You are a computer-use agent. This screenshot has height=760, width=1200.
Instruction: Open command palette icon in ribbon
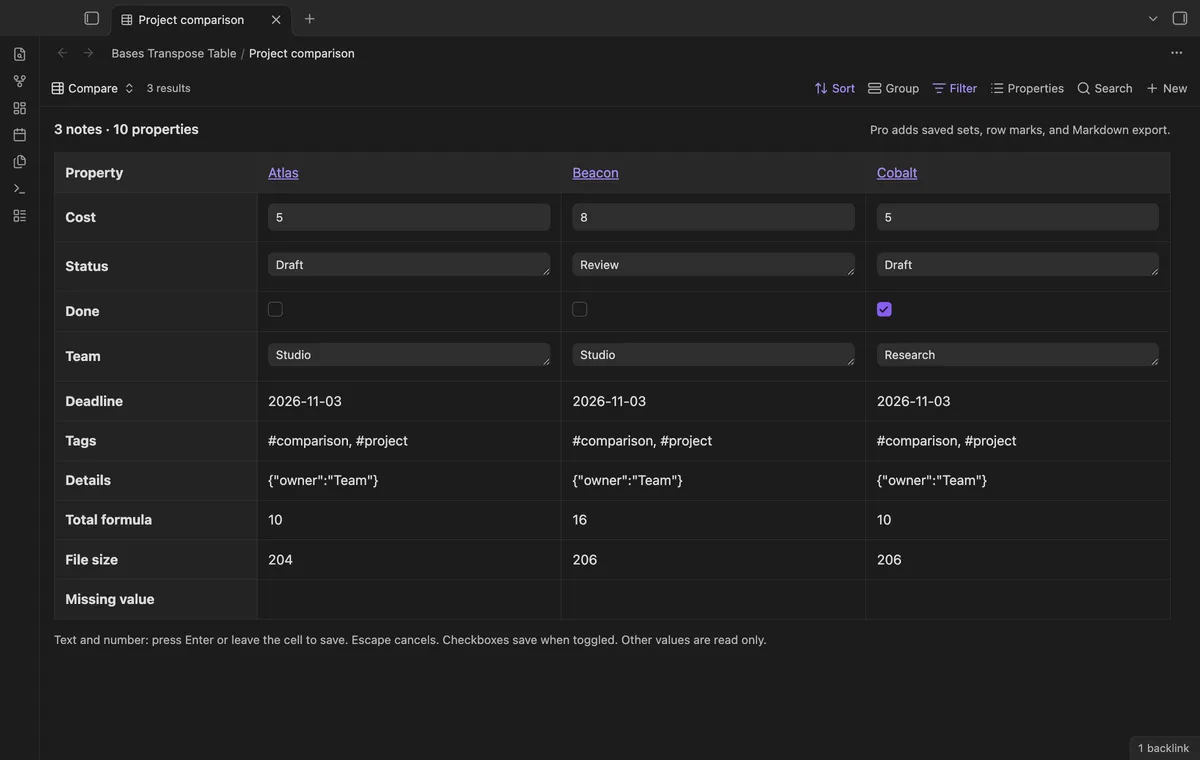pos(19,189)
